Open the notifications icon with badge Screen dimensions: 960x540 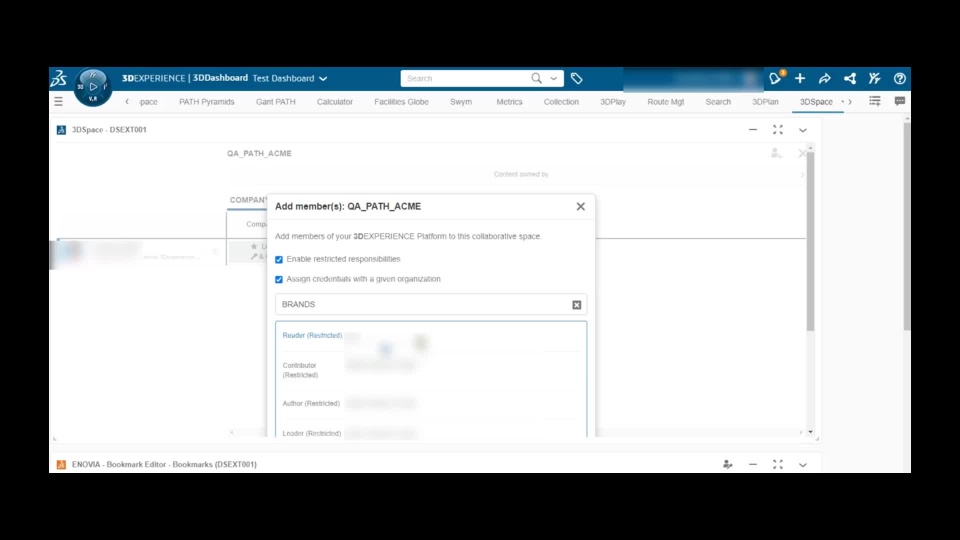pyautogui.click(x=776, y=78)
